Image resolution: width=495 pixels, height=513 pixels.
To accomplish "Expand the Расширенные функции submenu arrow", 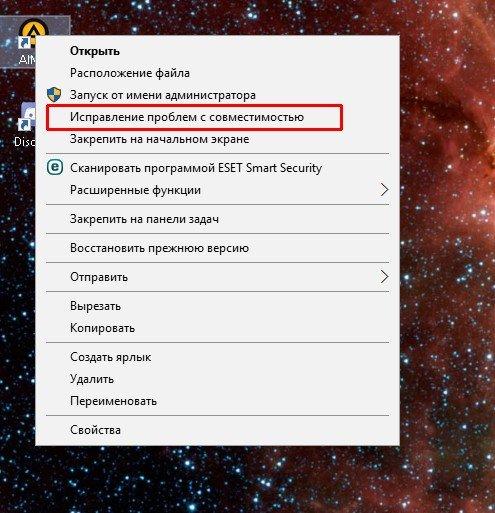I will pyautogui.click(x=385, y=190).
